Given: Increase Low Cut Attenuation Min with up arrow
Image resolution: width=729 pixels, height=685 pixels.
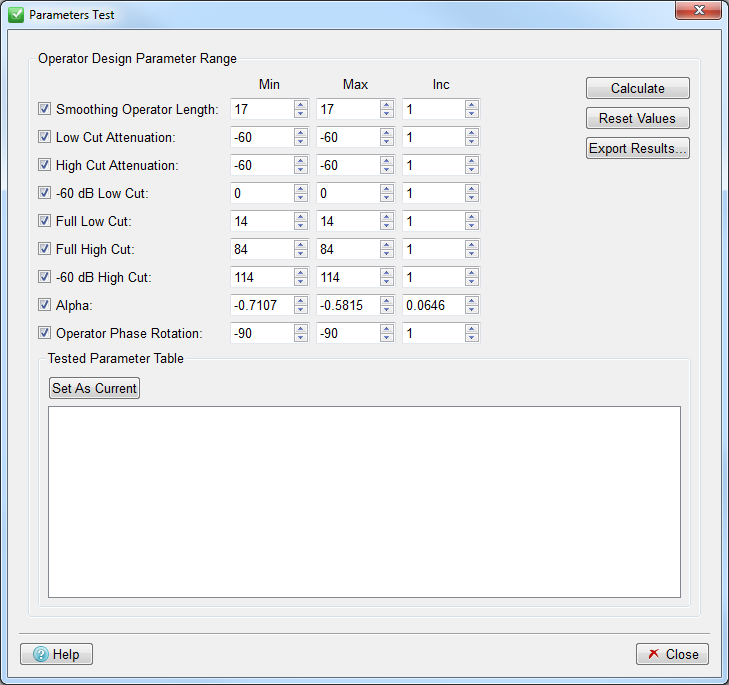Looking at the screenshot, I should pyautogui.click(x=301, y=133).
